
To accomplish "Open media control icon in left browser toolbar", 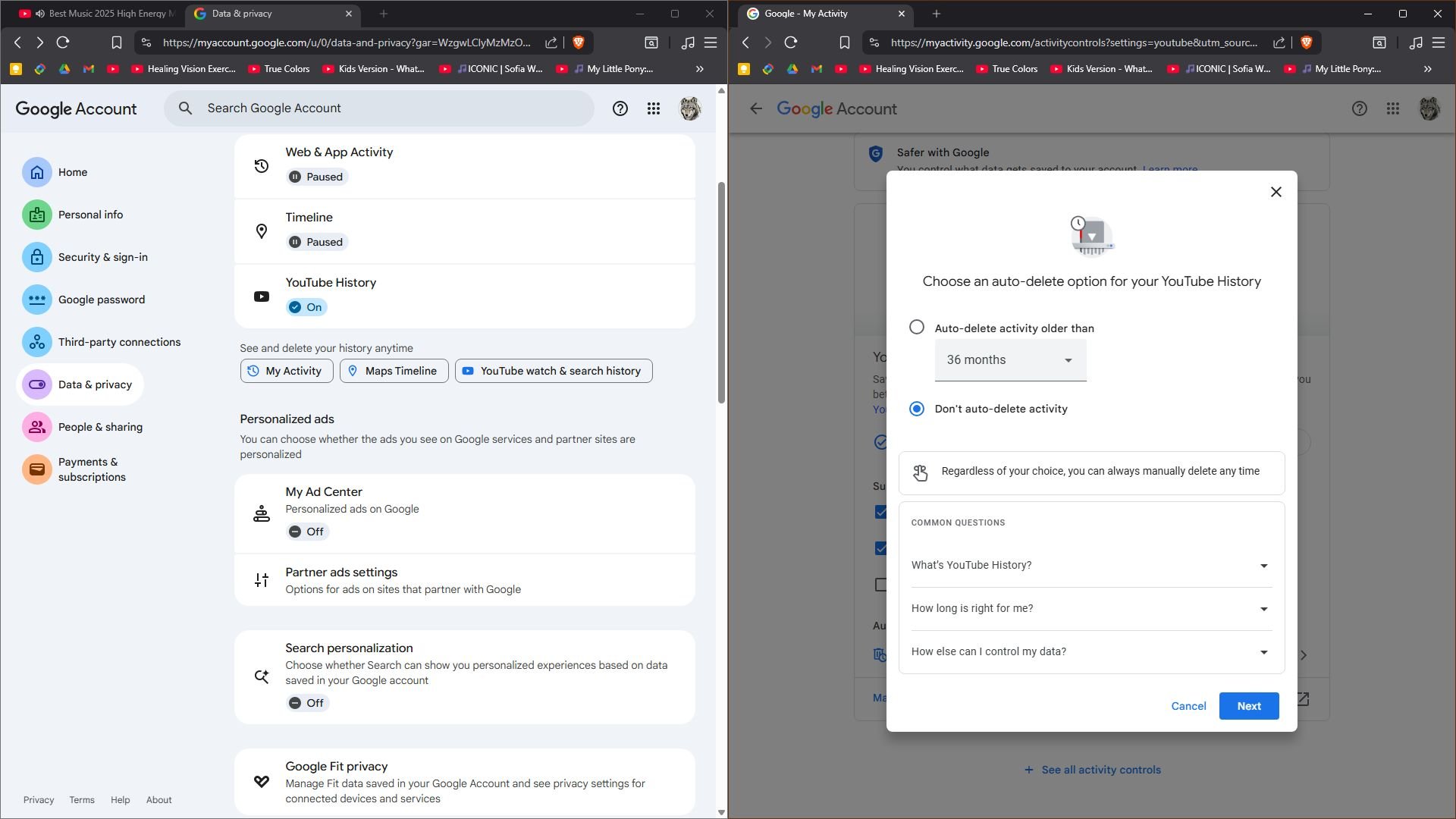I will (x=688, y=42).
